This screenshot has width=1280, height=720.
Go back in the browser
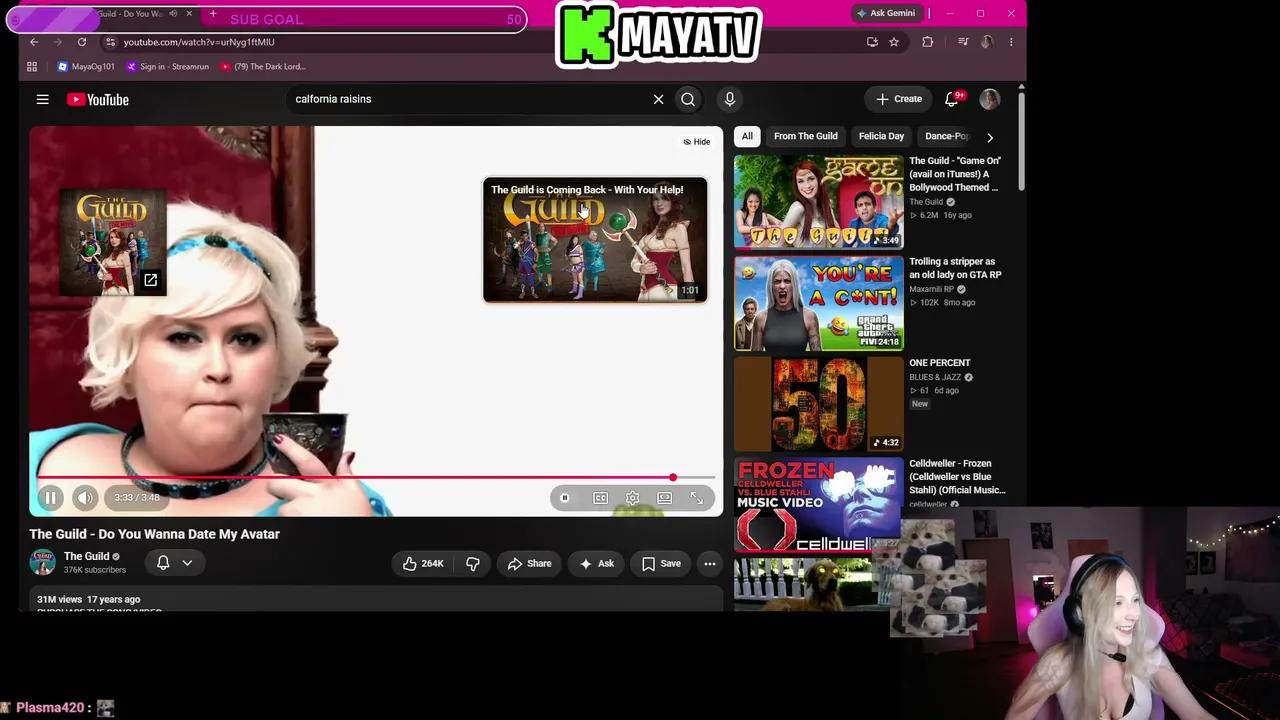tap(34, 42)
